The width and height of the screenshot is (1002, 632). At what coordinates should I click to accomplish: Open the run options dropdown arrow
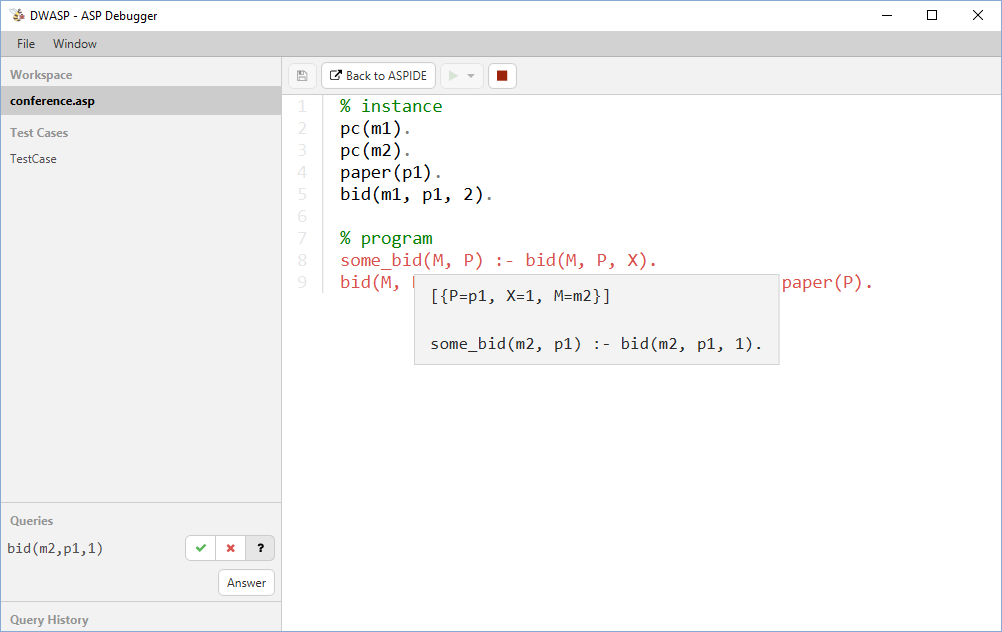(472, 76)
